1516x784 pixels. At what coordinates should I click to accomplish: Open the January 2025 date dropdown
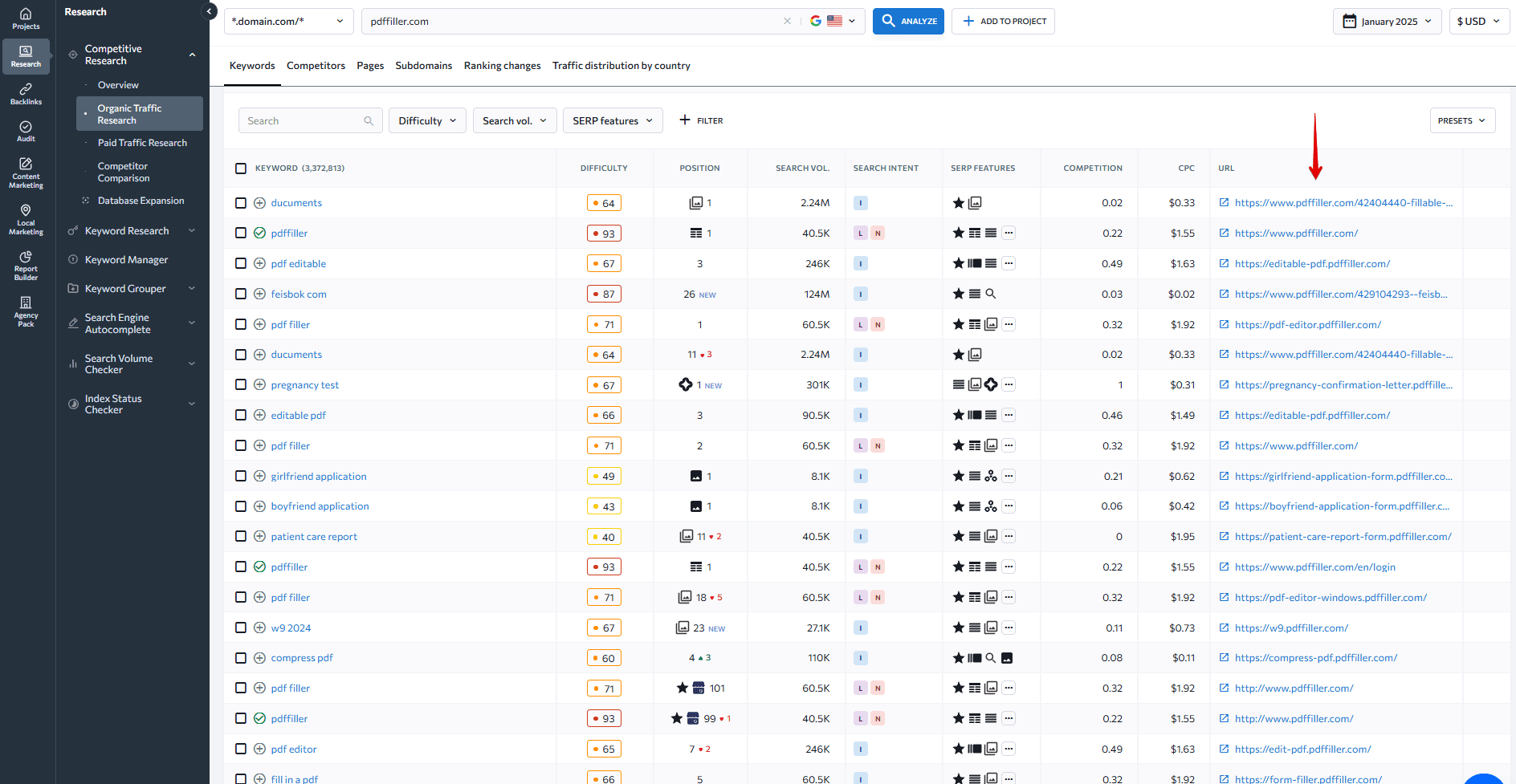[1388, 21]
